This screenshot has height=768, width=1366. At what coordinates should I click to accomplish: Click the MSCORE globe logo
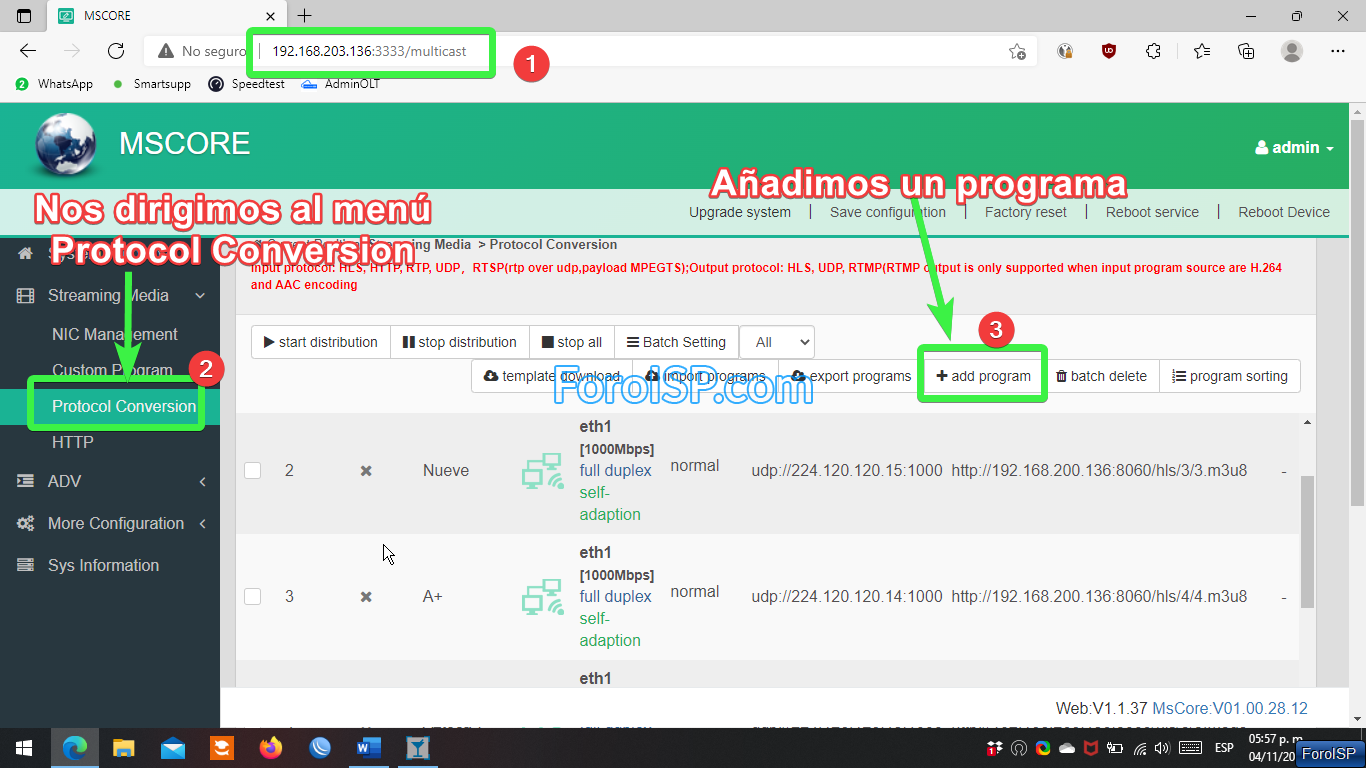tap(62, 145)
